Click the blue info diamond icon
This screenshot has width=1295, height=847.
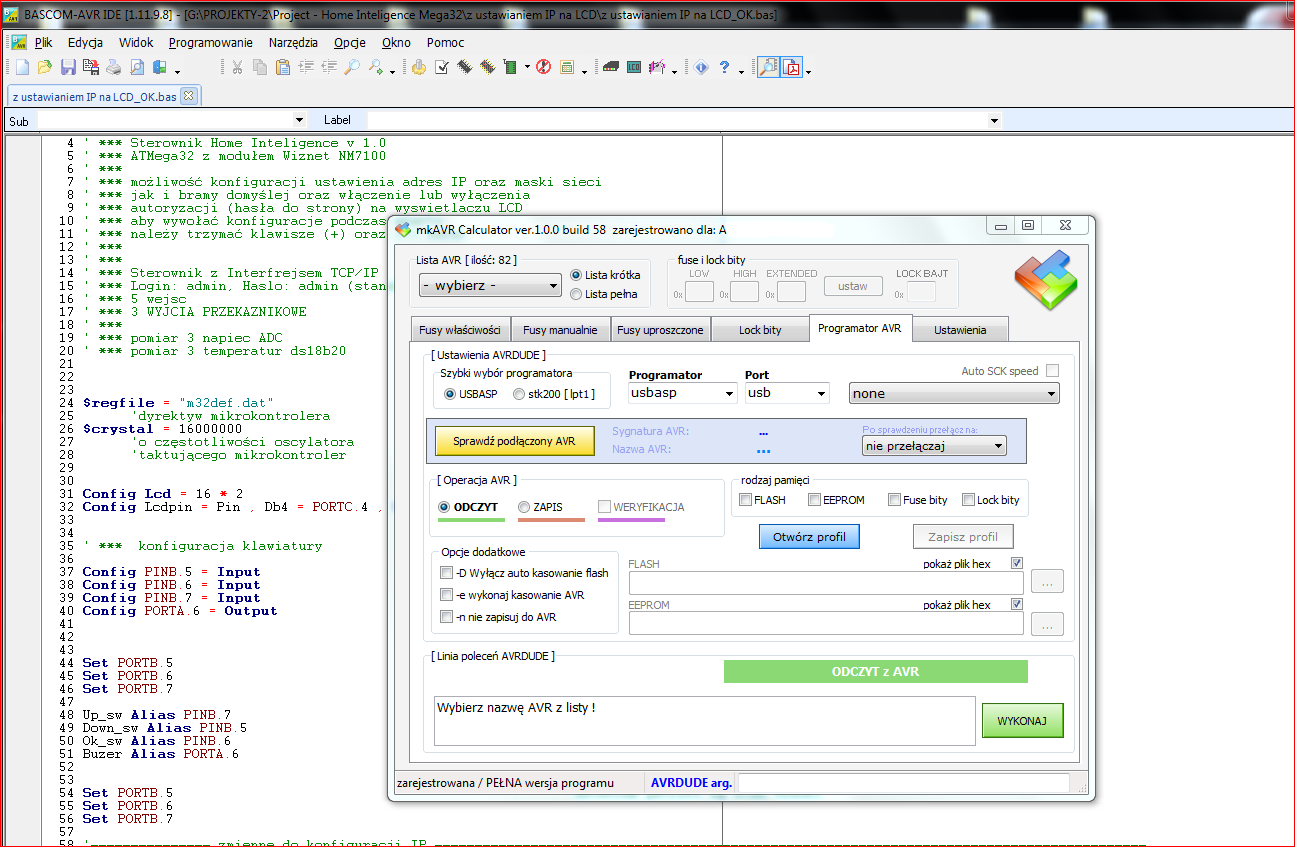pos(701,68)
